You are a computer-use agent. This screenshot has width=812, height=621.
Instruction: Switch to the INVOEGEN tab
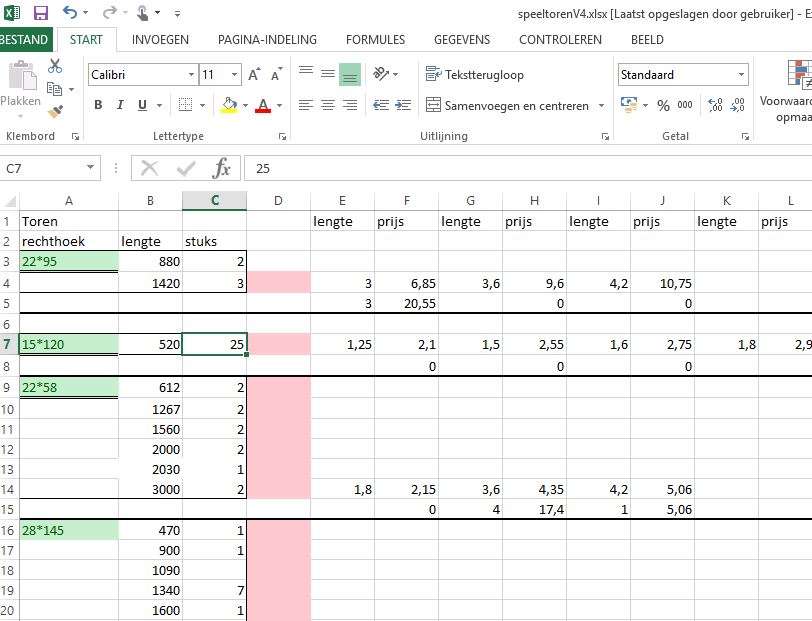(160, 40)
